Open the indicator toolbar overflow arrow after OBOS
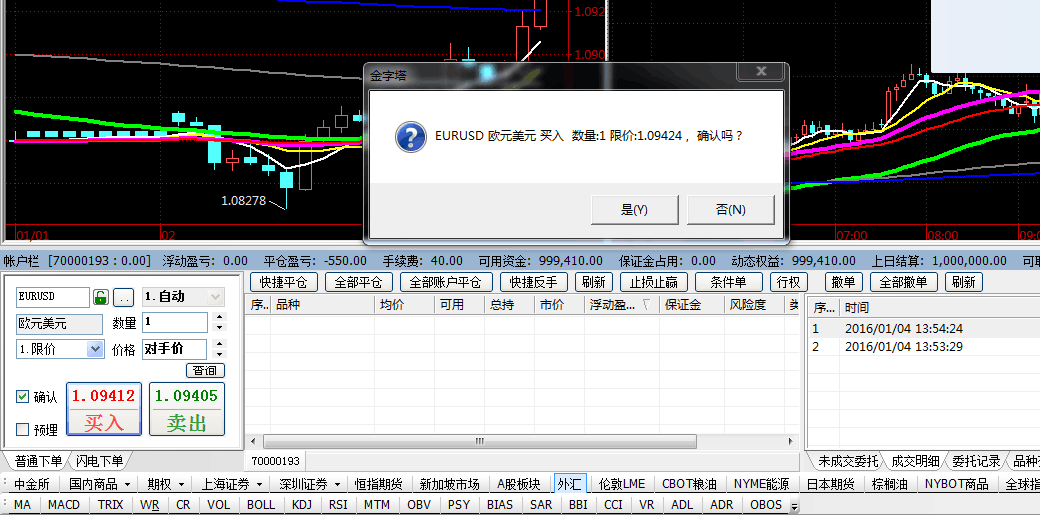Image resolution: width=1040 pixels, height=516 pixels. click(x=794, y=507)
